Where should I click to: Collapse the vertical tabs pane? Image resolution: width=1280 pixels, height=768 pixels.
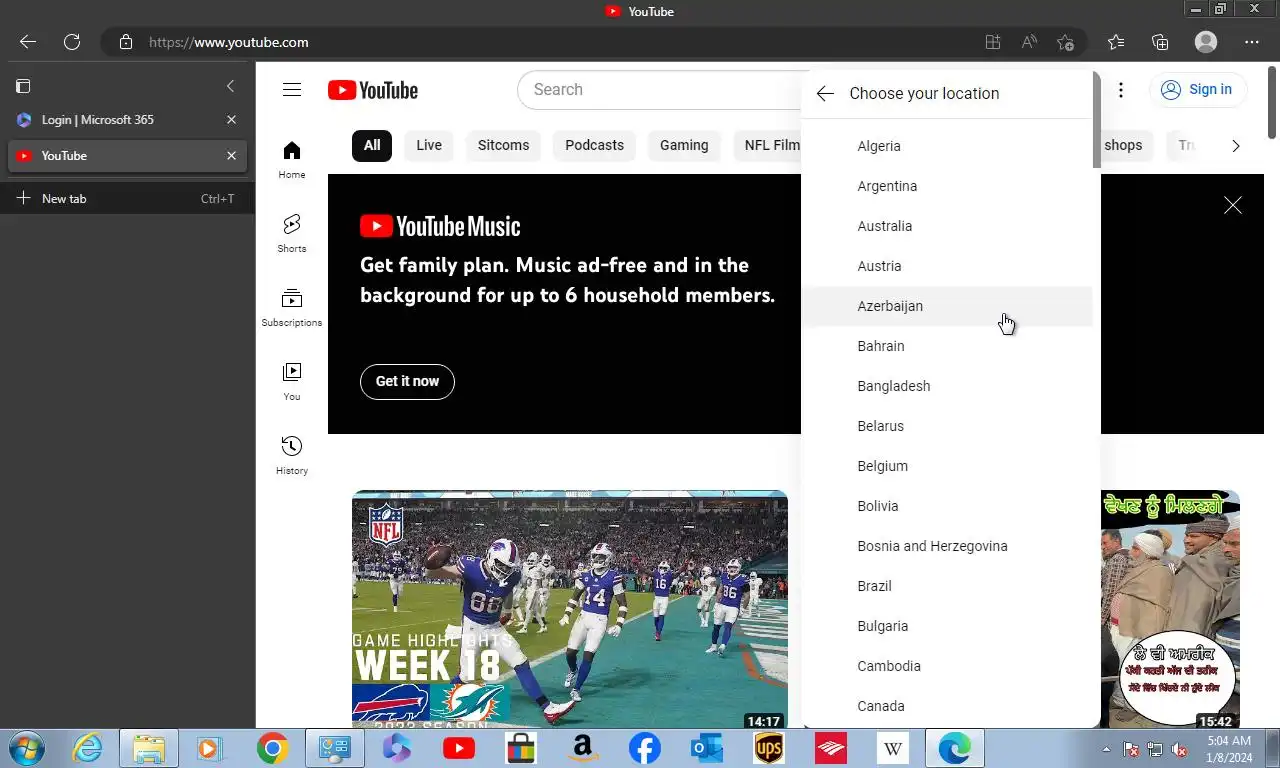tap(230, 86)
